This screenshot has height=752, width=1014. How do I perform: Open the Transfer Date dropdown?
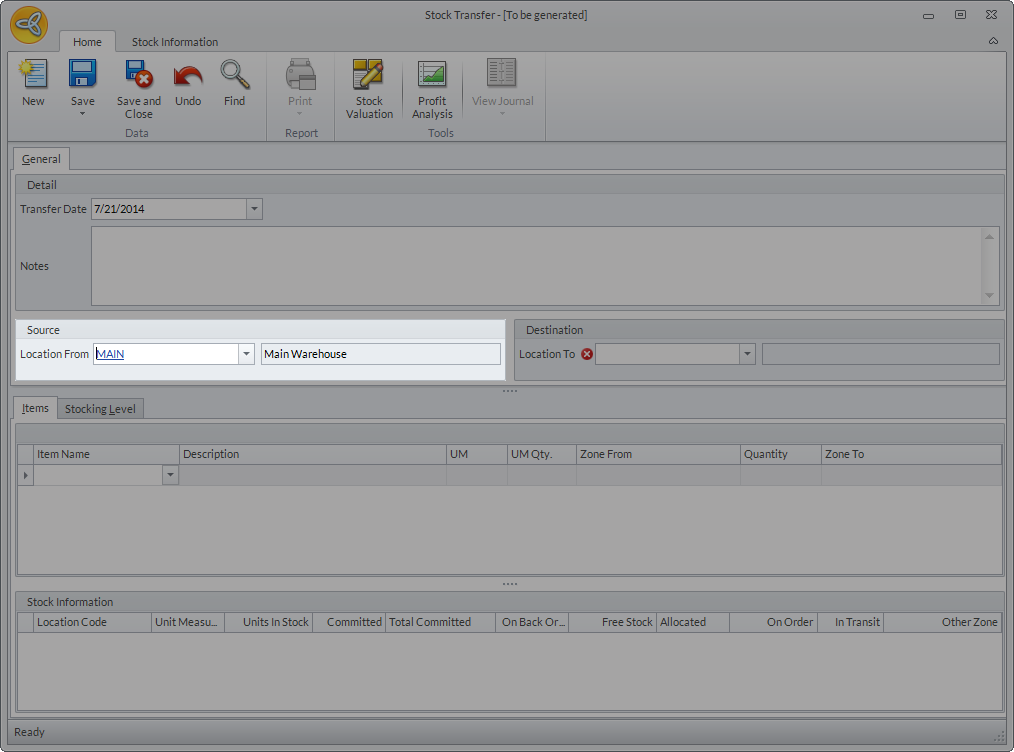(x=254, y=210)
